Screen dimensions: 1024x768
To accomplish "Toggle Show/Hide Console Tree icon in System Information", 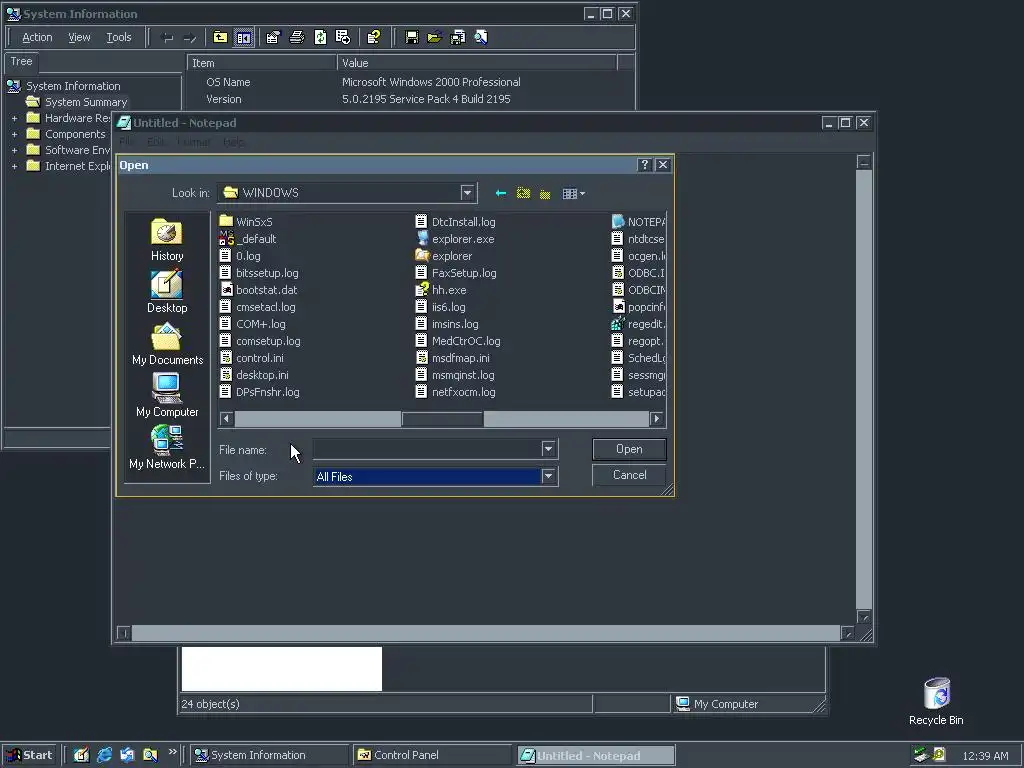I will coord(244,37).
